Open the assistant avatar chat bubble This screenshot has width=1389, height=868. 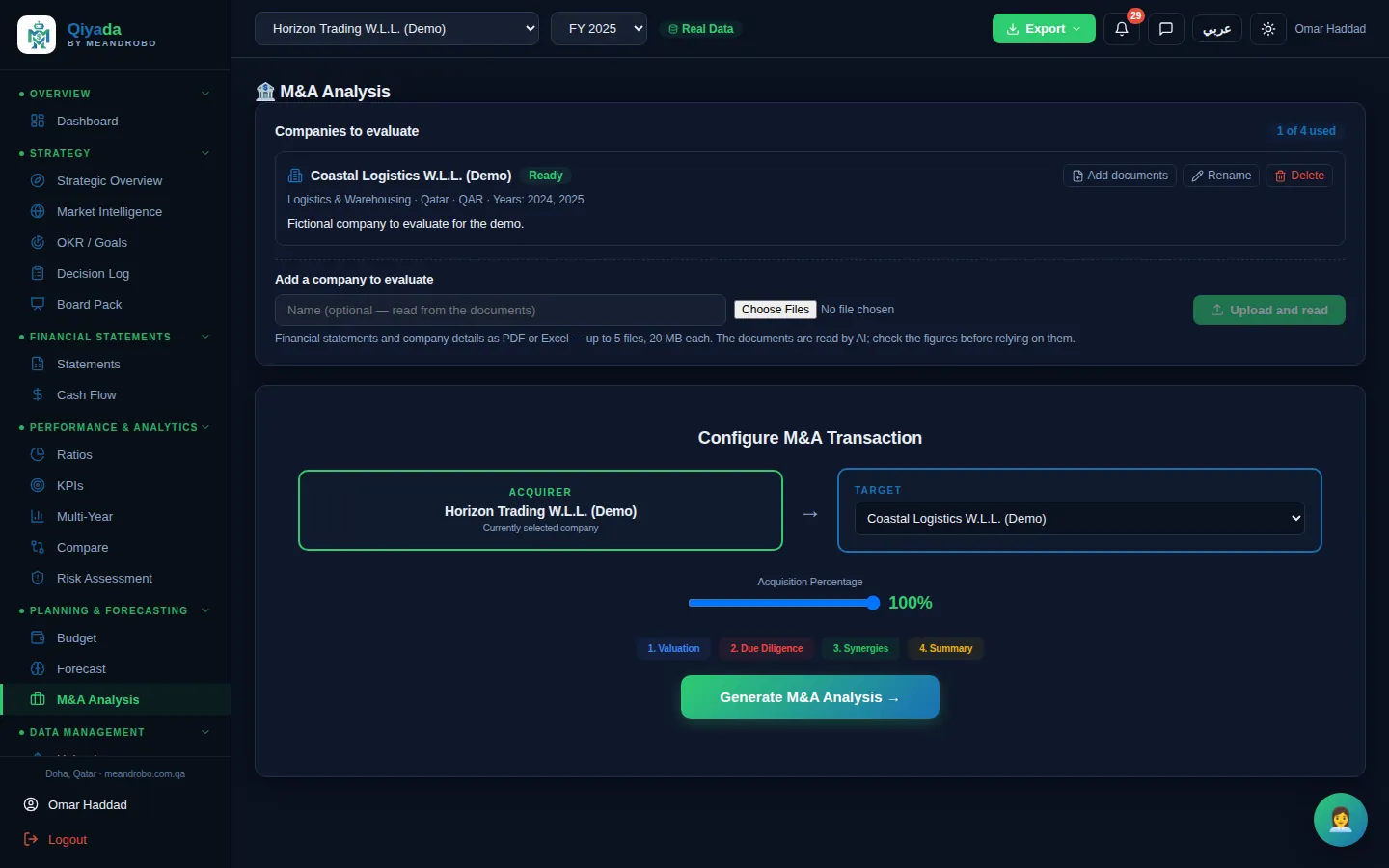pyautogui.click(x=1340, y=819)
